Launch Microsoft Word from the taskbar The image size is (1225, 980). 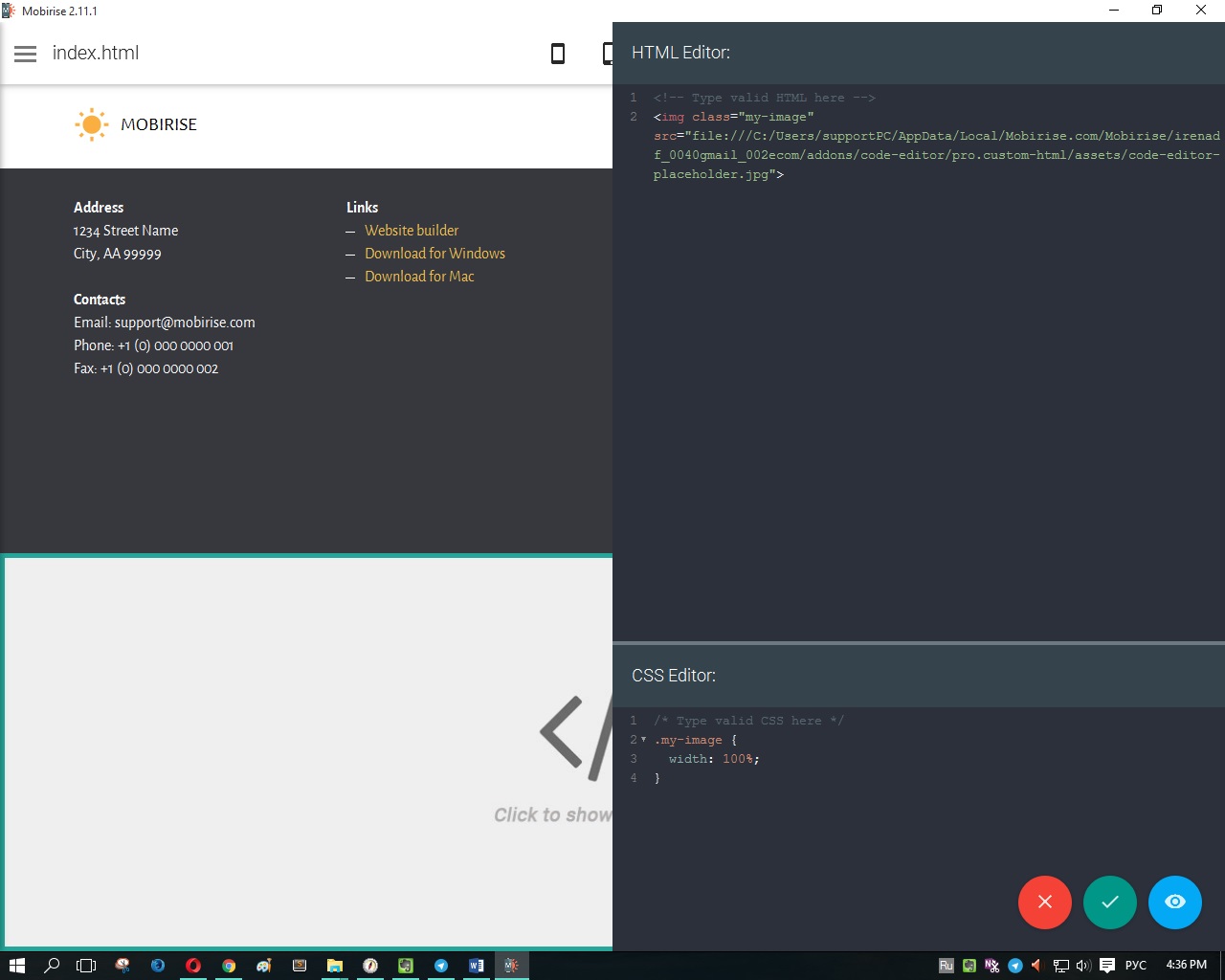(476, 966)
